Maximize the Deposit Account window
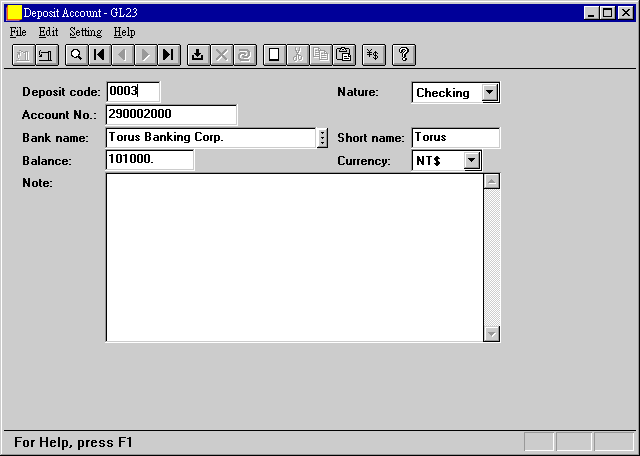The width and height of the screenshot is (640, 456). coord(607,13)
